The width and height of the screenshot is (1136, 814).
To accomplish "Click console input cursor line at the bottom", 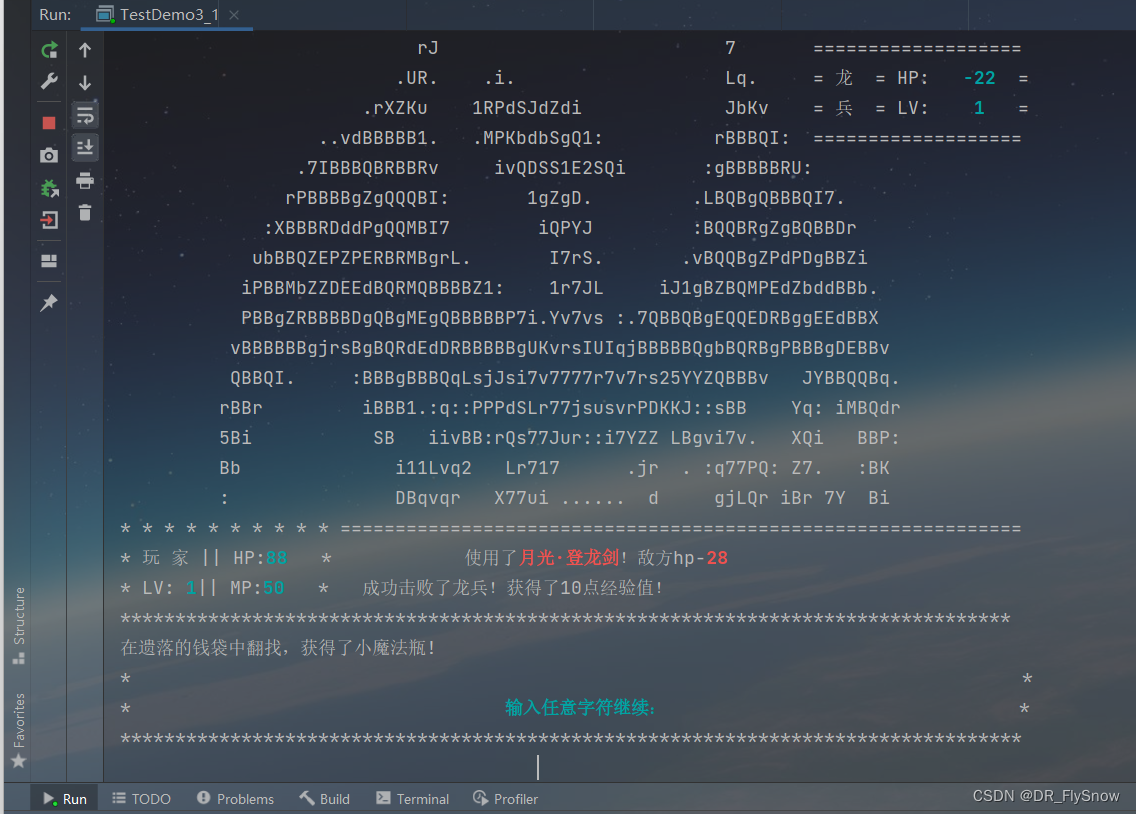I will click(x=538, y=767).
